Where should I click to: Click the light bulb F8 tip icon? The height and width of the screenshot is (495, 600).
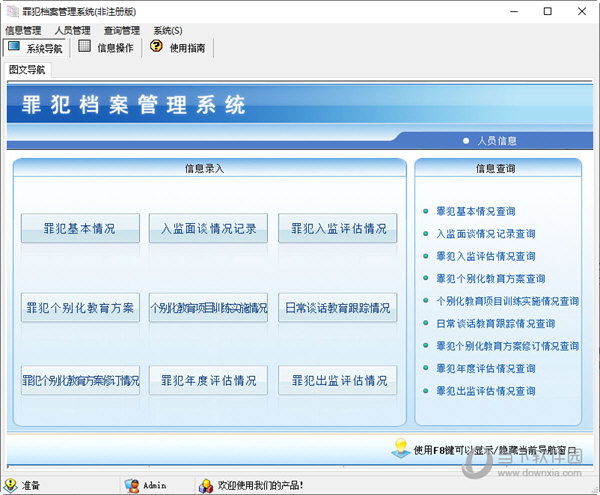point(401,448)
